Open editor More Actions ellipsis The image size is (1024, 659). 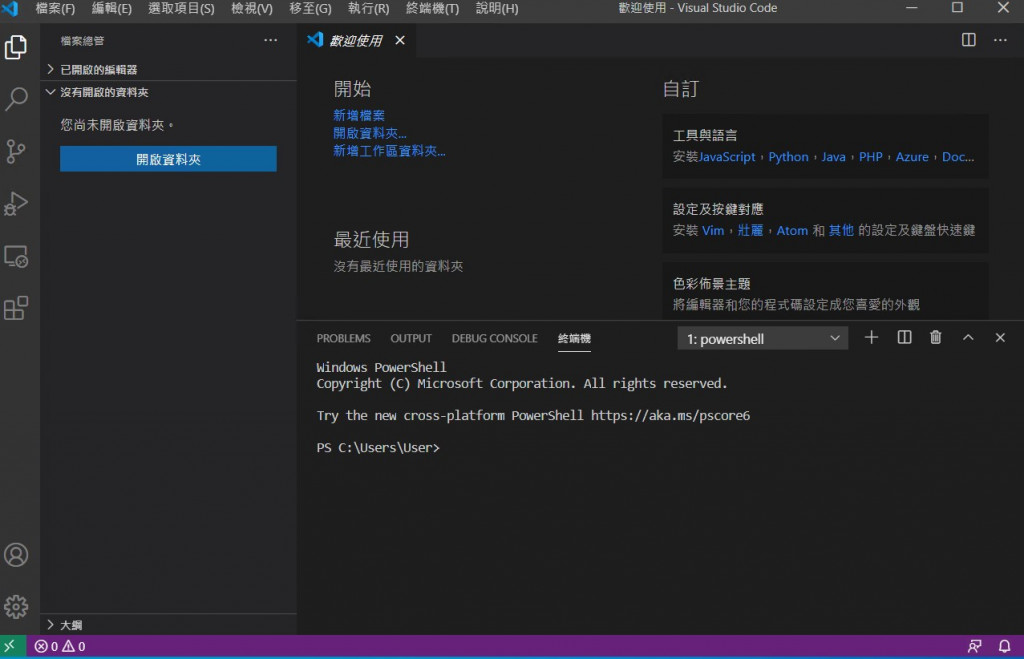[1000, 40]
